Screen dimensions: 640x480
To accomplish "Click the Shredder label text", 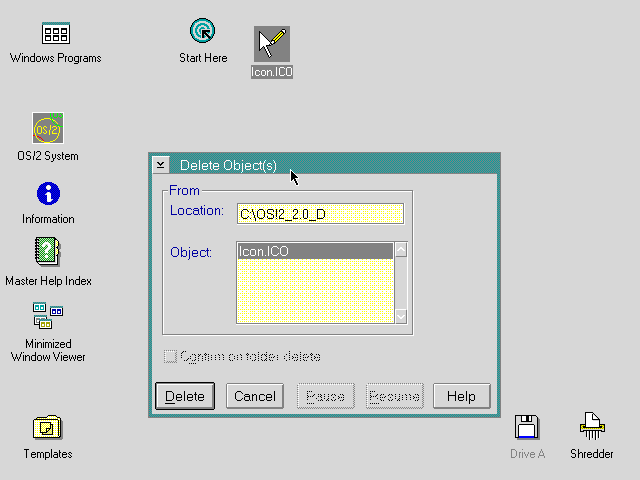I will [592, 454].
